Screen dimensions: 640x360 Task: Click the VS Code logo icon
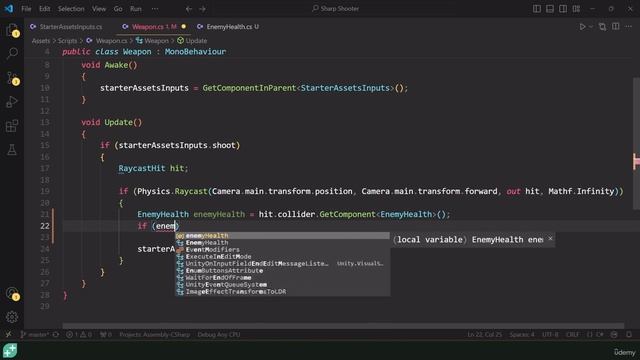pos(9,9)
